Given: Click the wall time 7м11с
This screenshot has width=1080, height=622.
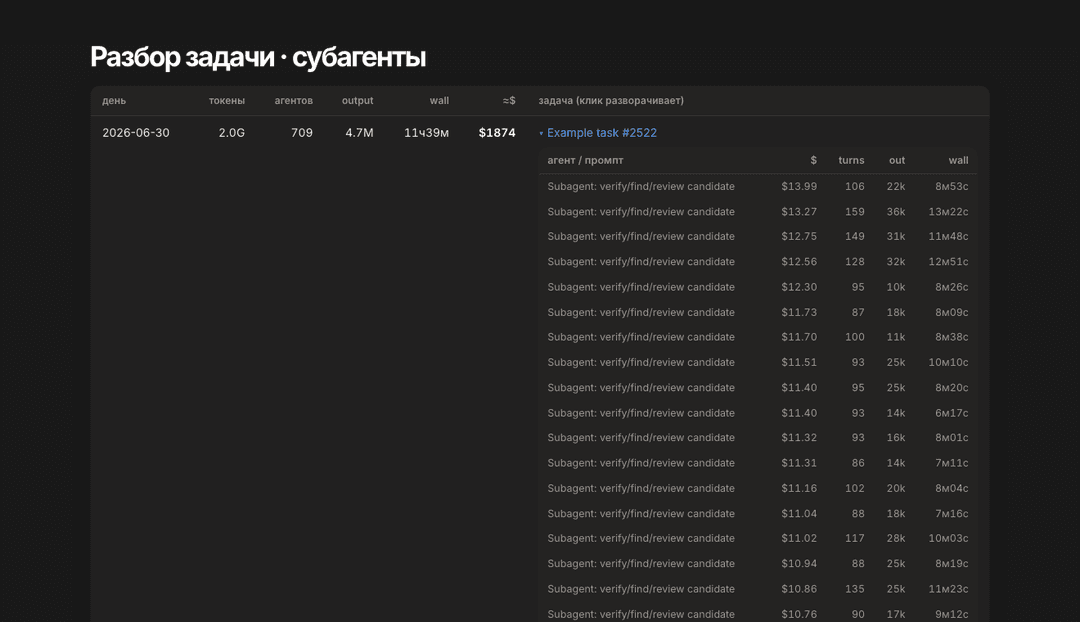Looking at the screenshot, I should click(952, 463).
